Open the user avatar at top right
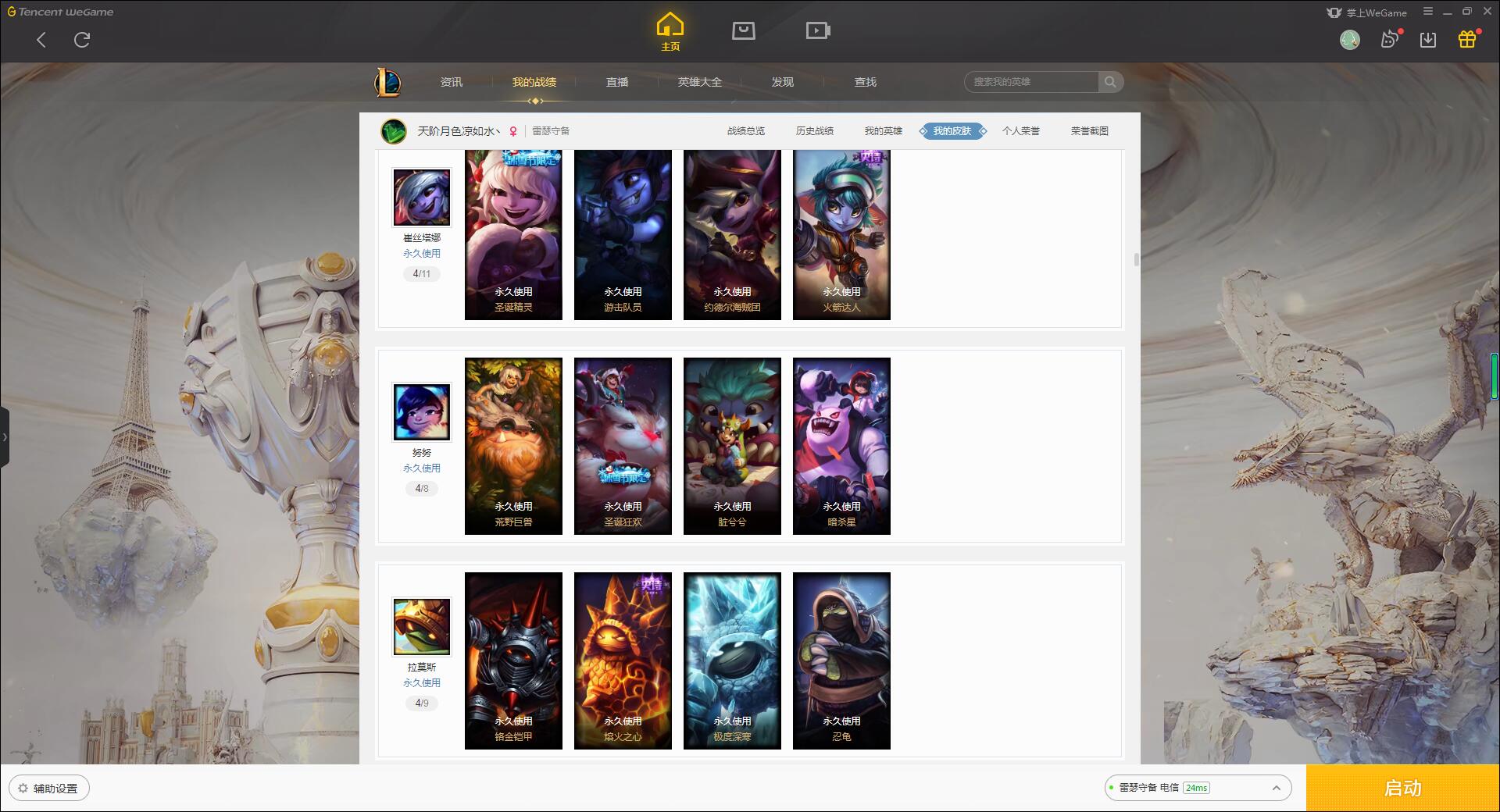 pos(1350,39)
